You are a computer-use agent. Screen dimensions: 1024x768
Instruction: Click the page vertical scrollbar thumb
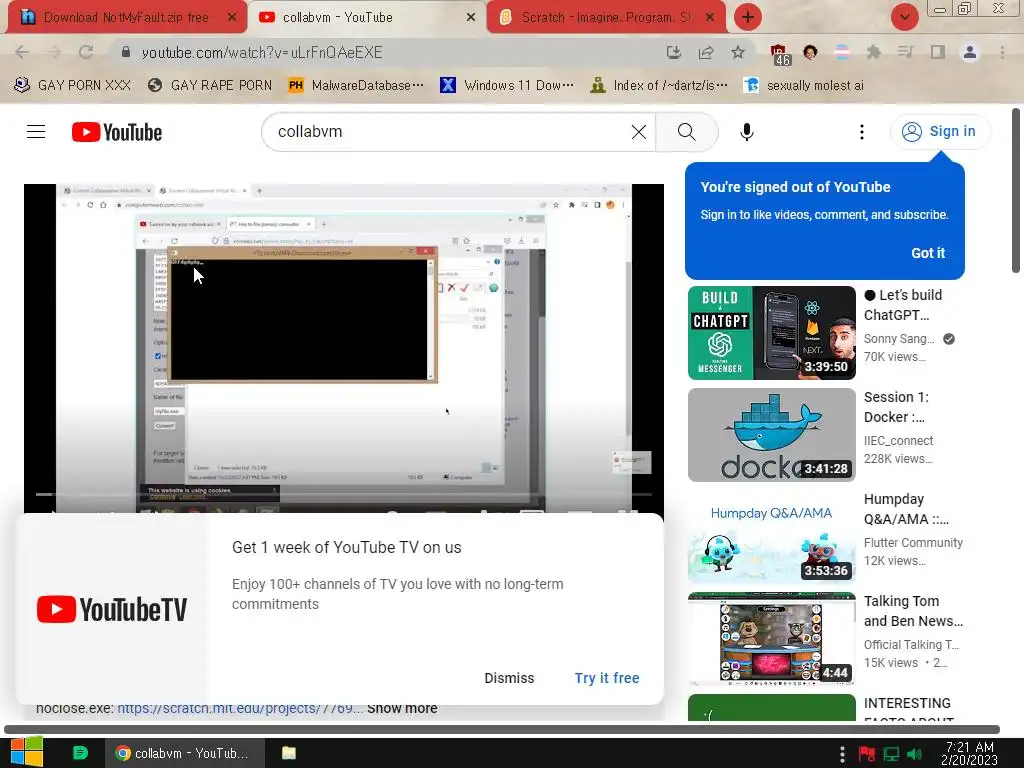pyautogui.click(x=1016, y=191)
